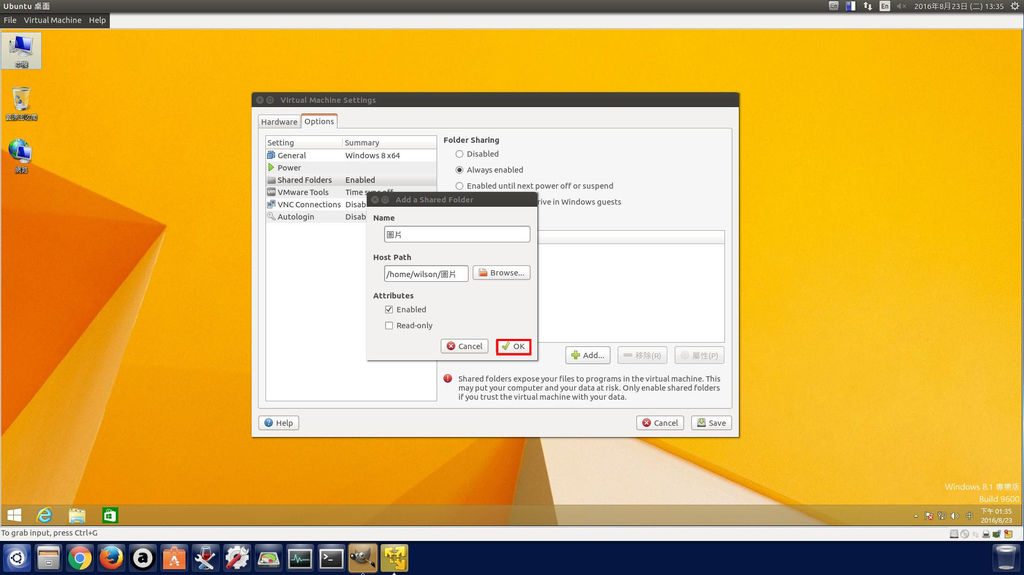
Task: Toggle the Read-only attribute checkbox
Action: point(389,325)
